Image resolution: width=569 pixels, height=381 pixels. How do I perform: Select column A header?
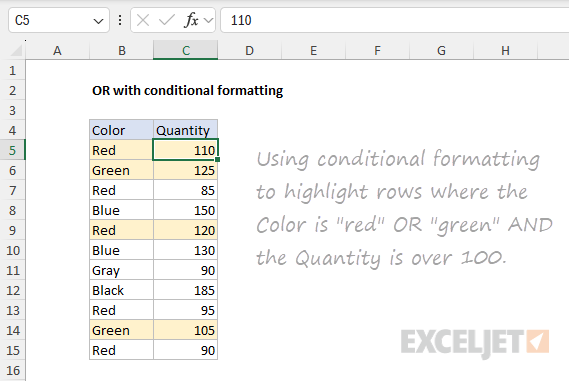click(57, 50)
